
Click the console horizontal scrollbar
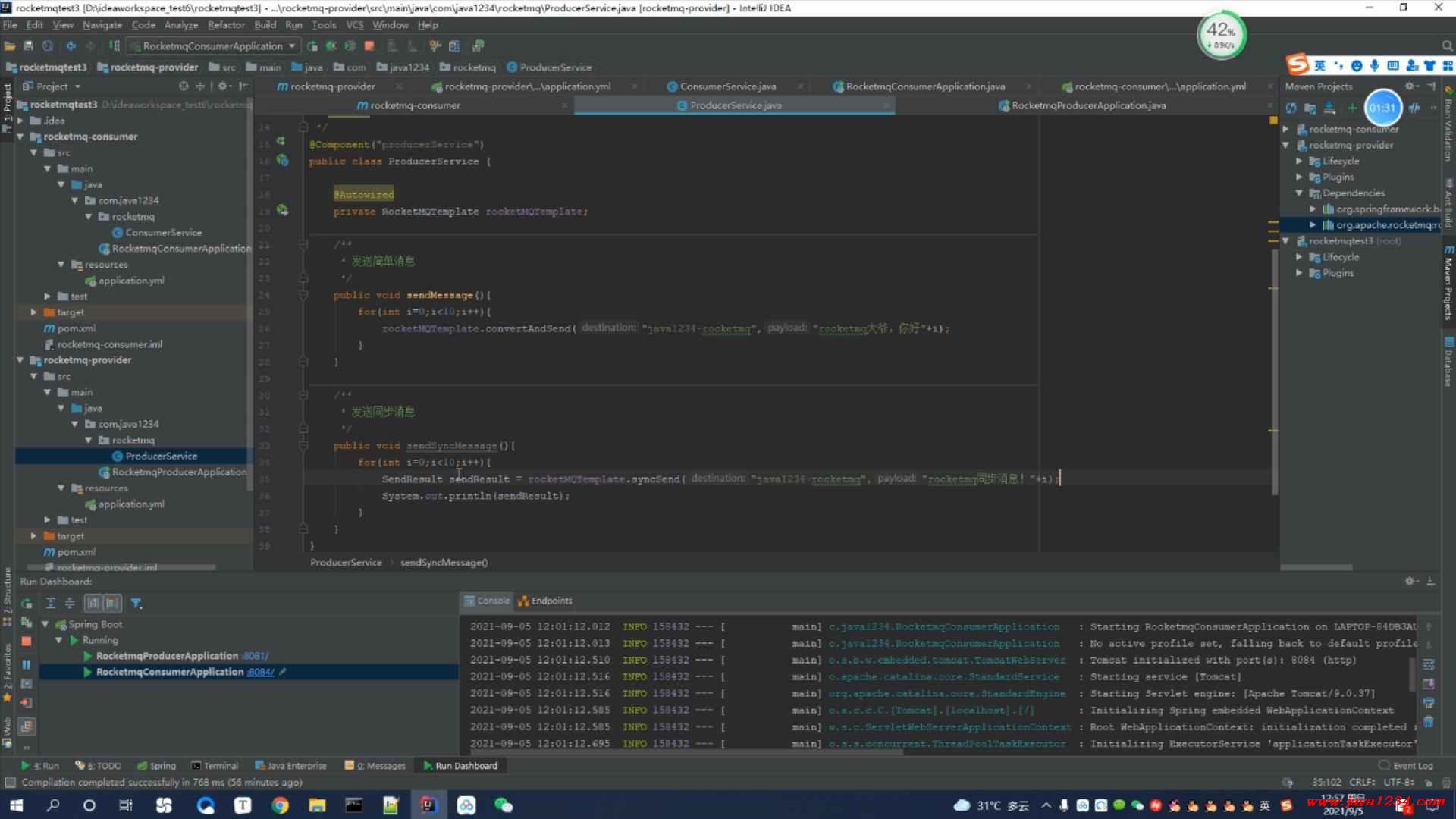[x=686, y=753]
